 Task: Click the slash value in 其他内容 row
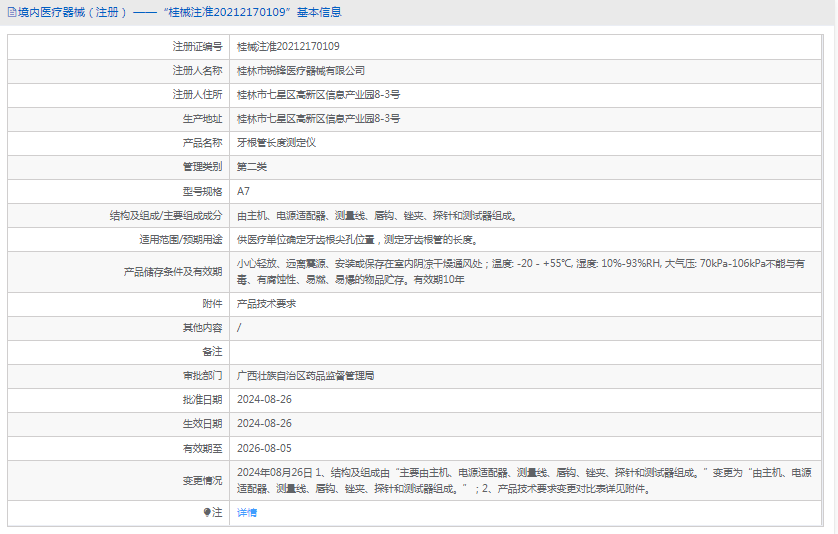(x=239, y=328)
